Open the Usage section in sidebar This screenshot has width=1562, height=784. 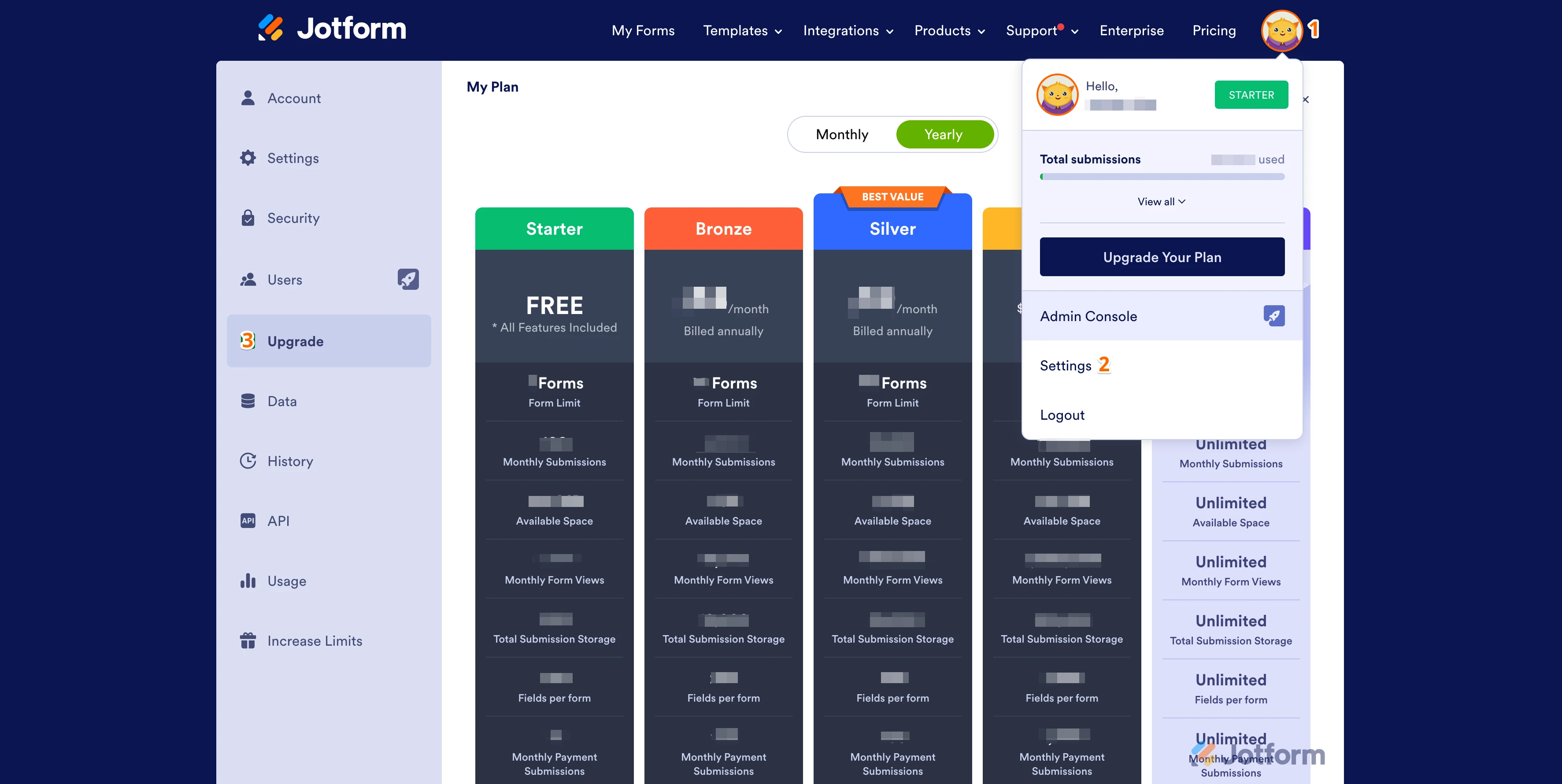[x=329, y=581]
